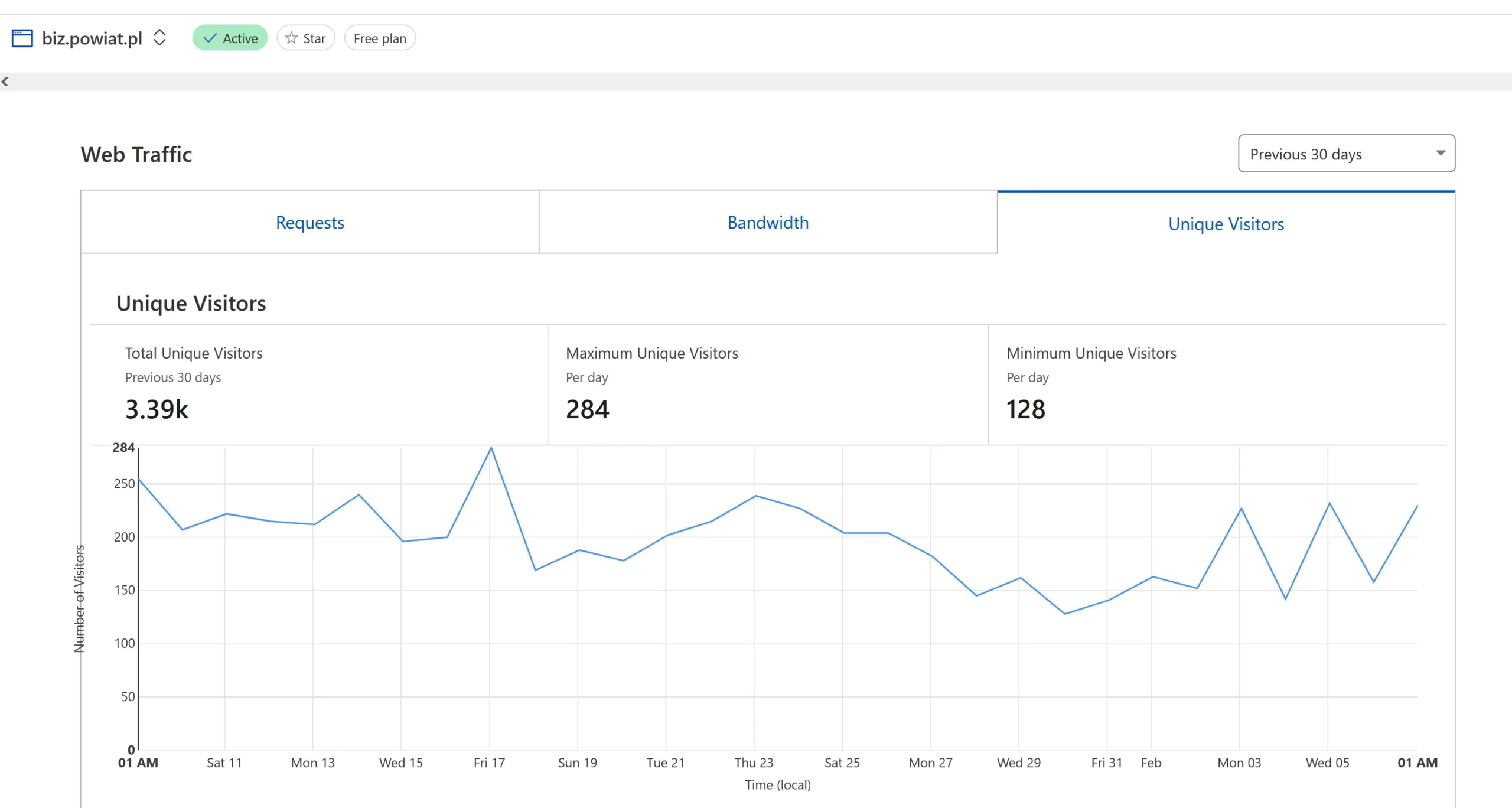Collapse sidebar with left chevron arrow
This screenshot has width=1512, height=808.
[5, 82]
